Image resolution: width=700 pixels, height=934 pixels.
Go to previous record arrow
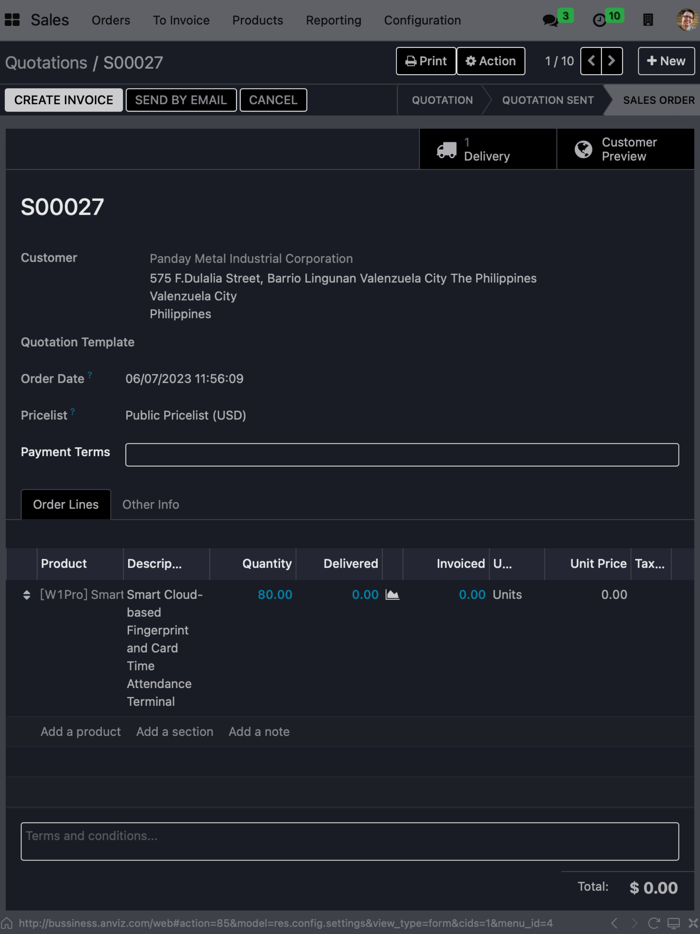coord(591,61)
